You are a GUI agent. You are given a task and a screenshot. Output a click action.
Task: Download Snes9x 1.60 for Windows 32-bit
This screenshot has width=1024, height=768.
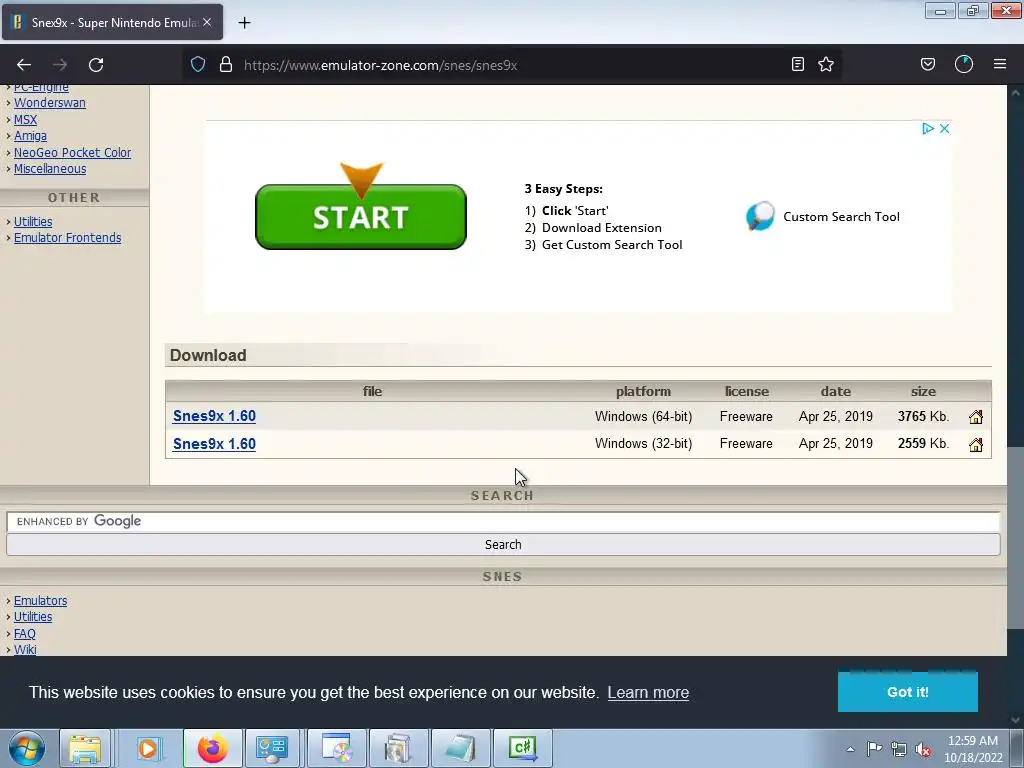(x=214, y=444)
